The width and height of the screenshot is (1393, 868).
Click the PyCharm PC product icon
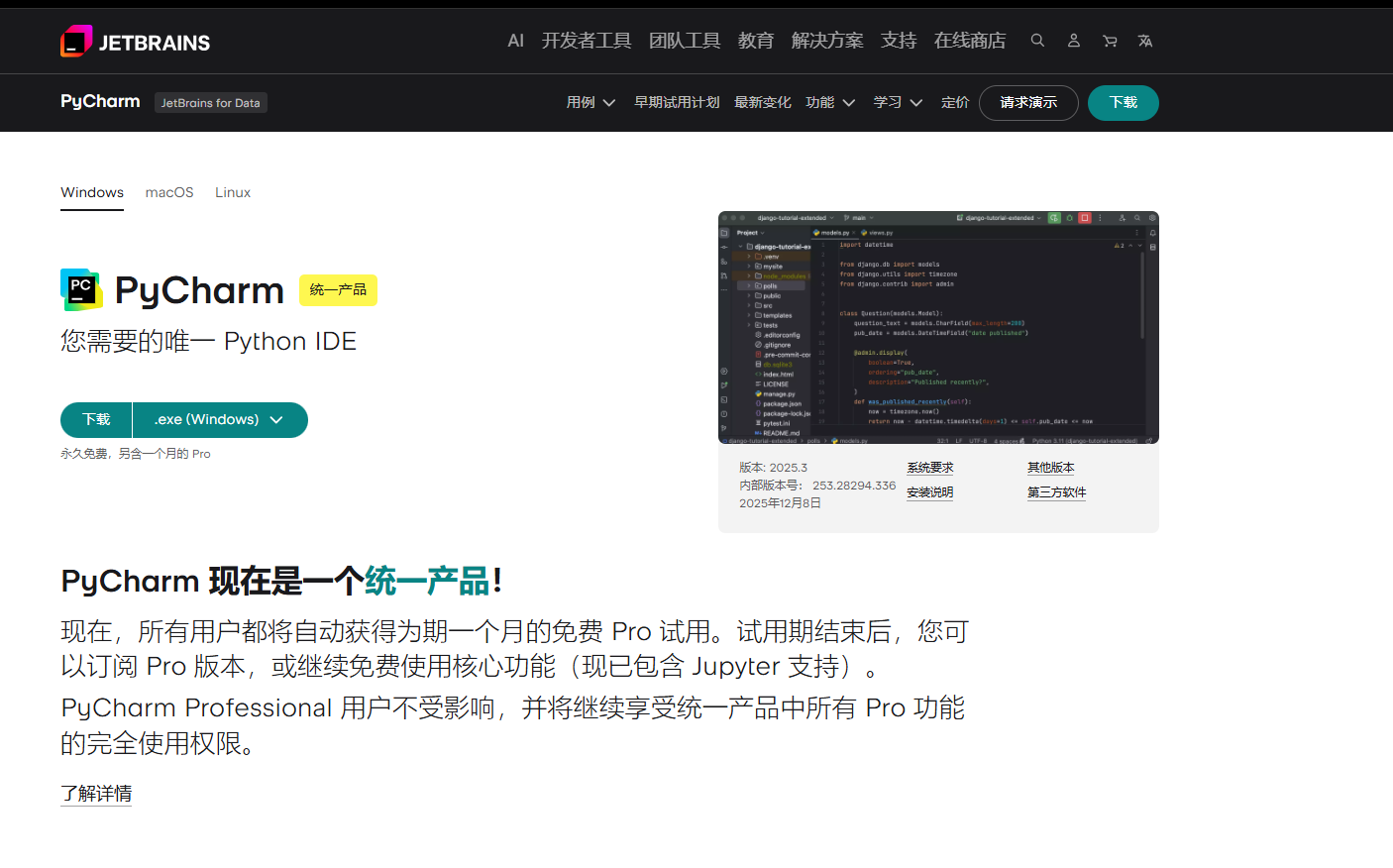pos(81,289)
